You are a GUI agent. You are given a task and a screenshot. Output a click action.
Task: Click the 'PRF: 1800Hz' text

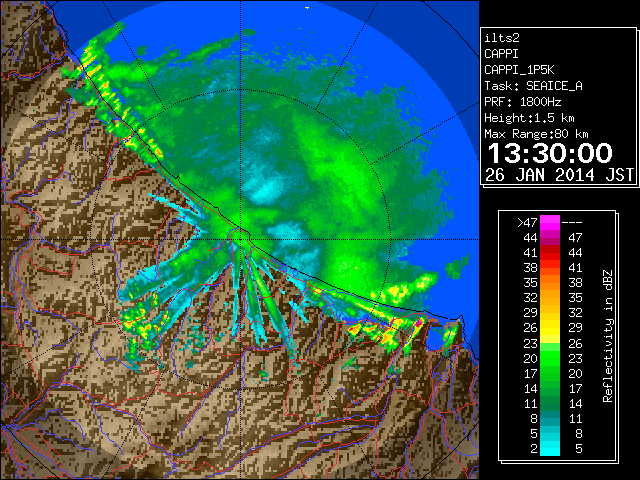click(x=522, y=102)
